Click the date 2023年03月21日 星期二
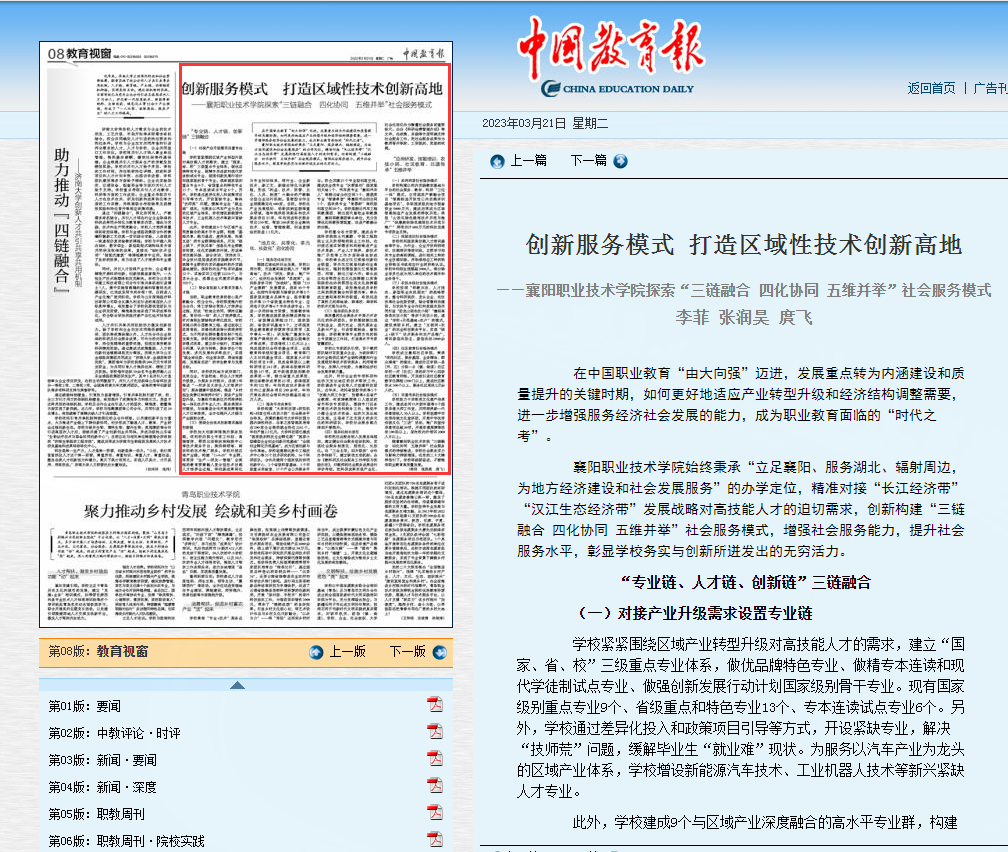The height and width of the screenshot is (852, 1008). tap(545, 123)
